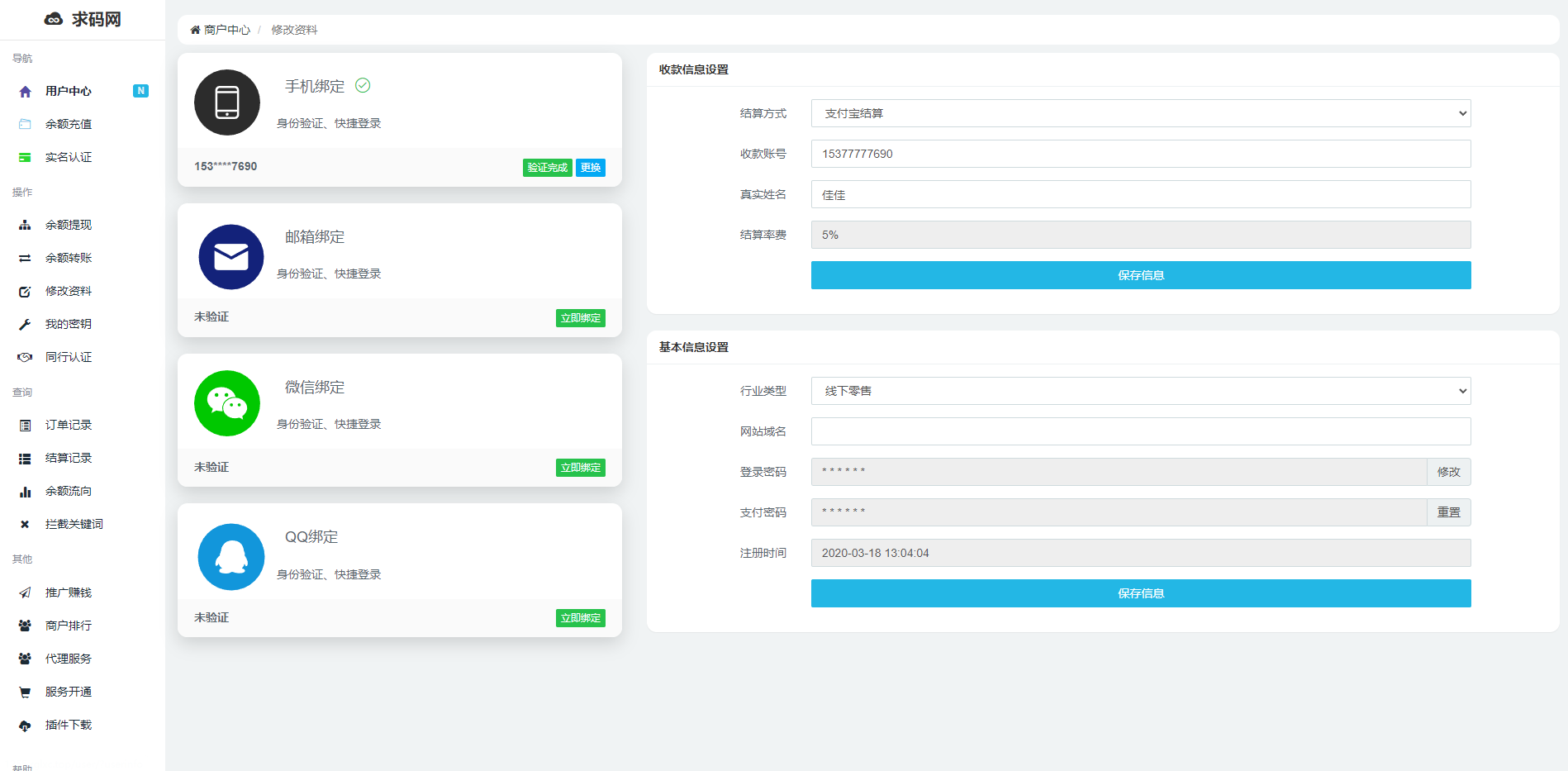The width and height of the screenshot is (1568, 771).
Task: Click masked phone number 153****7690
Action: click(226, 166)
